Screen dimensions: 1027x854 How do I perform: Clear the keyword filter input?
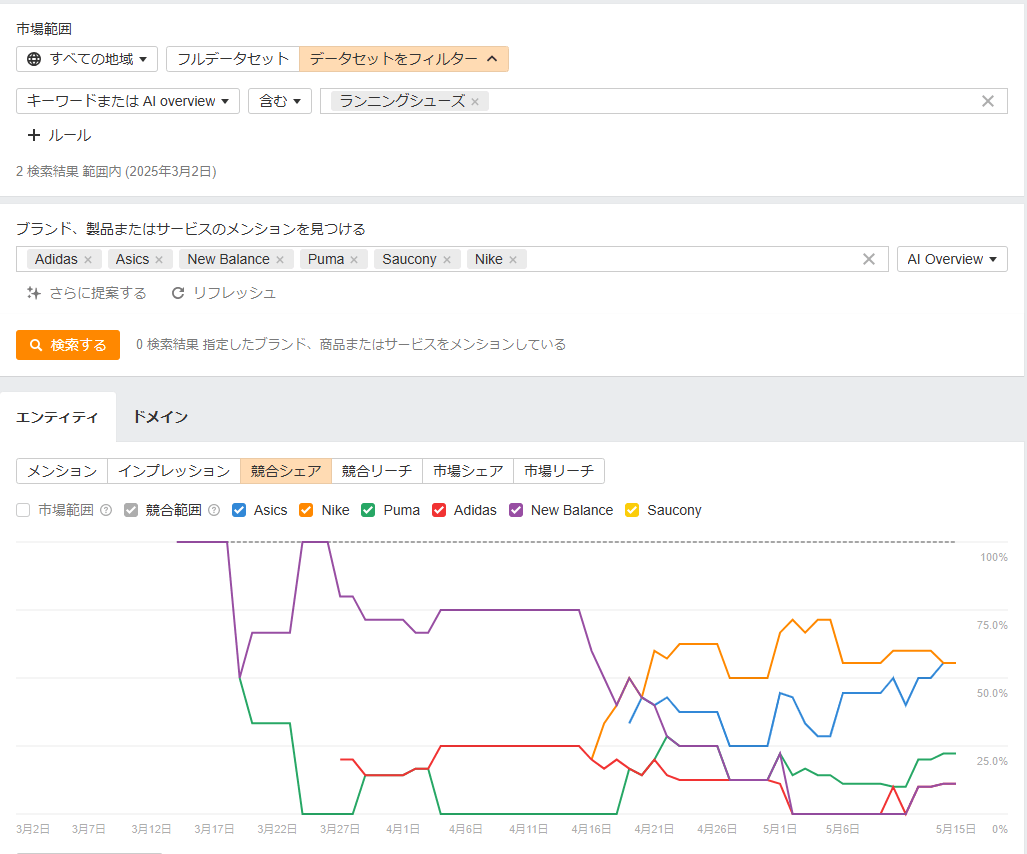point(987,101)
